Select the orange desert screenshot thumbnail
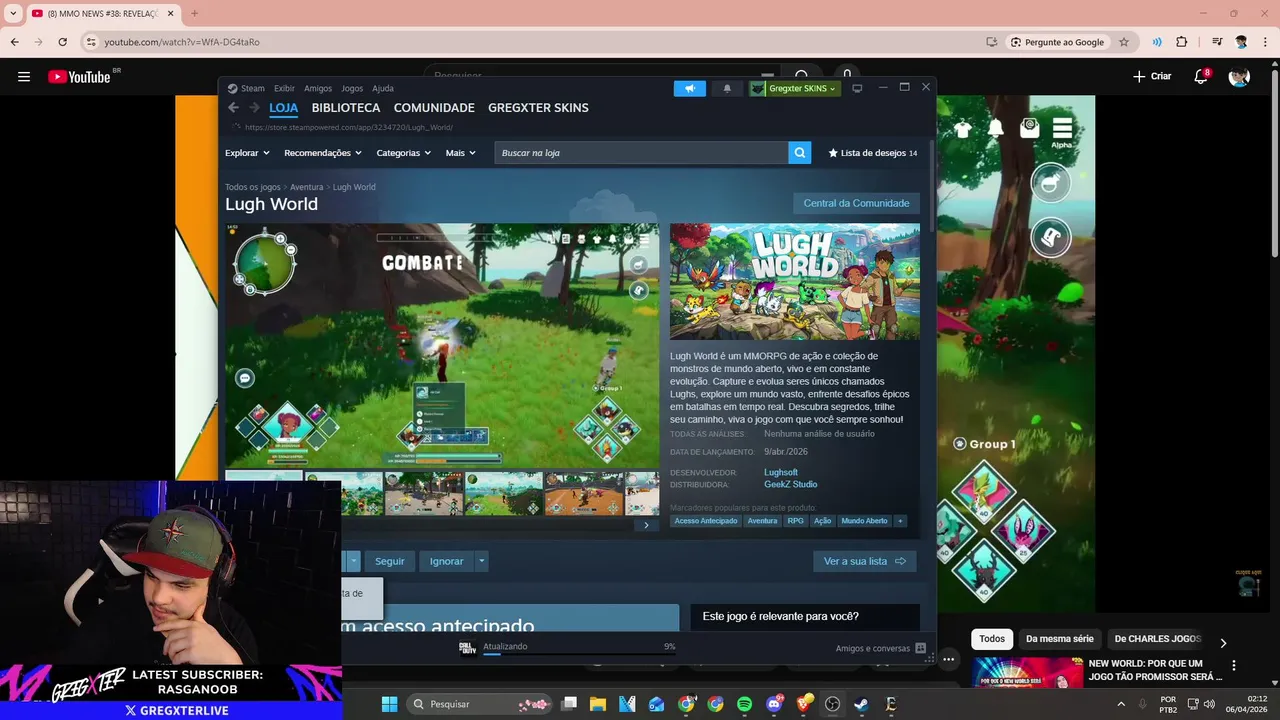 pyautogui.click(x=584, y=494)
